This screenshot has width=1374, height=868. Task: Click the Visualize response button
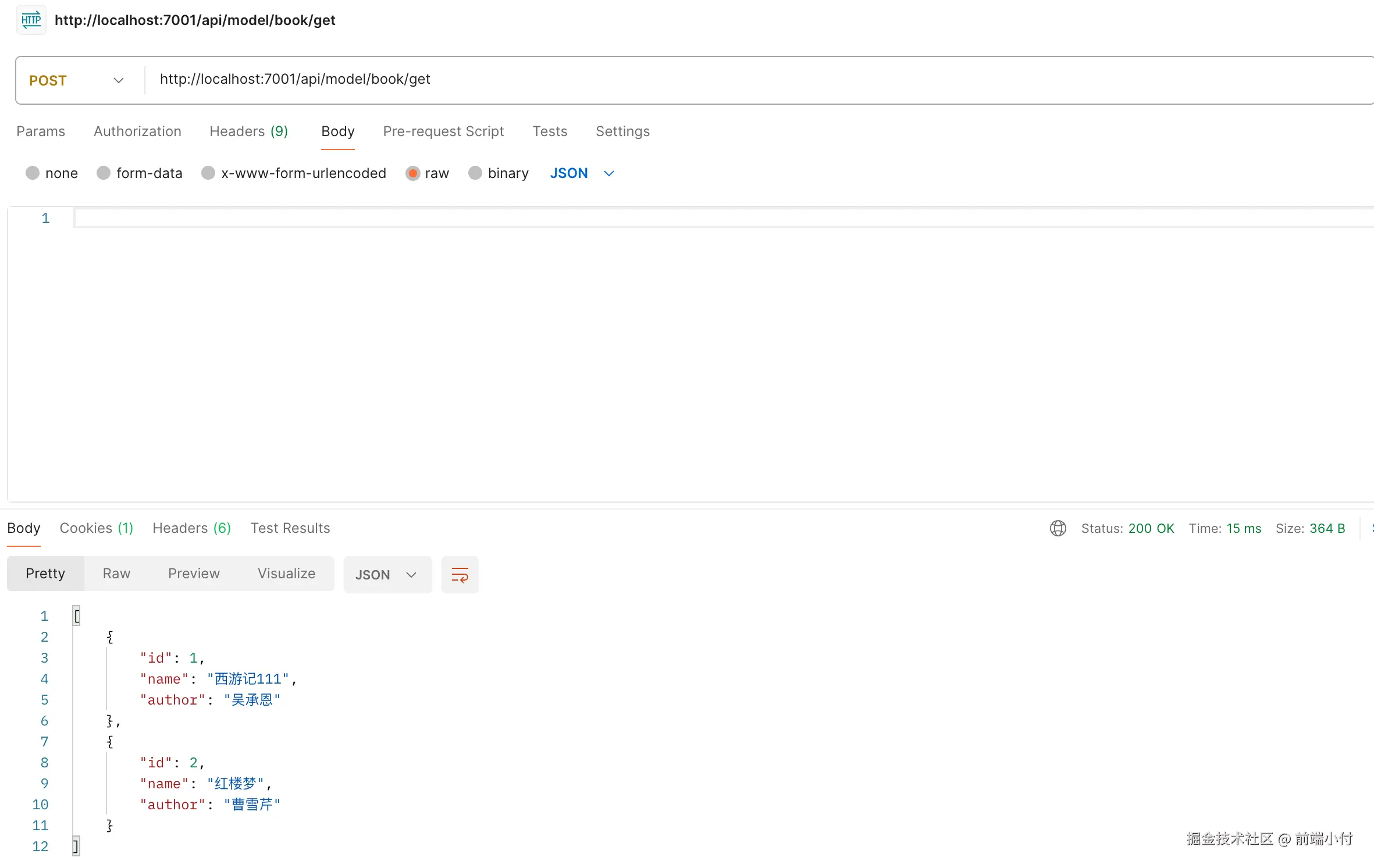tap(286, 574)
